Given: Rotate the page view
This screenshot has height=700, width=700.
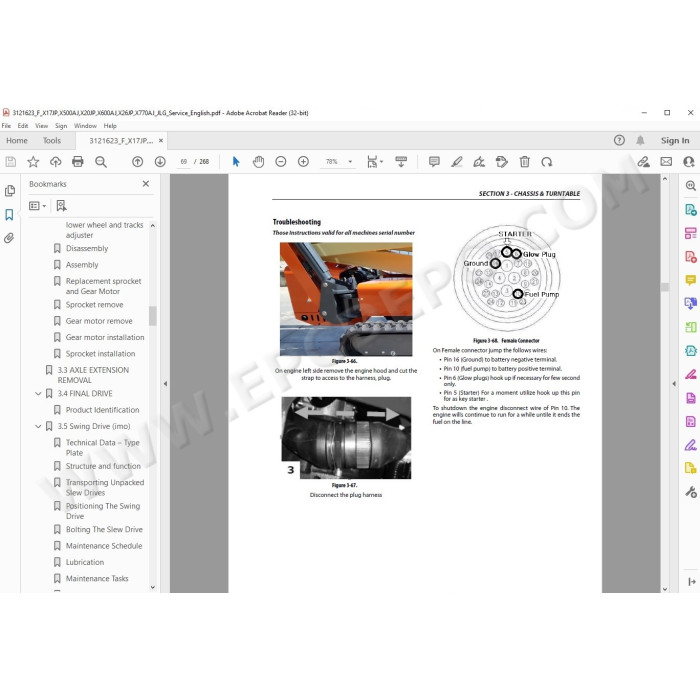Looking at the screenshot, I should pyautogui.click(x=547, y=162).
